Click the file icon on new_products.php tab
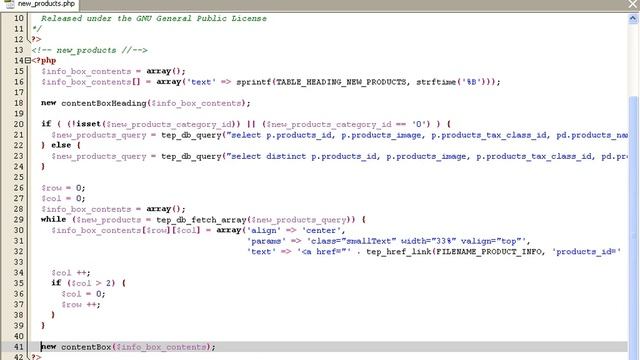640x360 pixels. tap(9, 4)
